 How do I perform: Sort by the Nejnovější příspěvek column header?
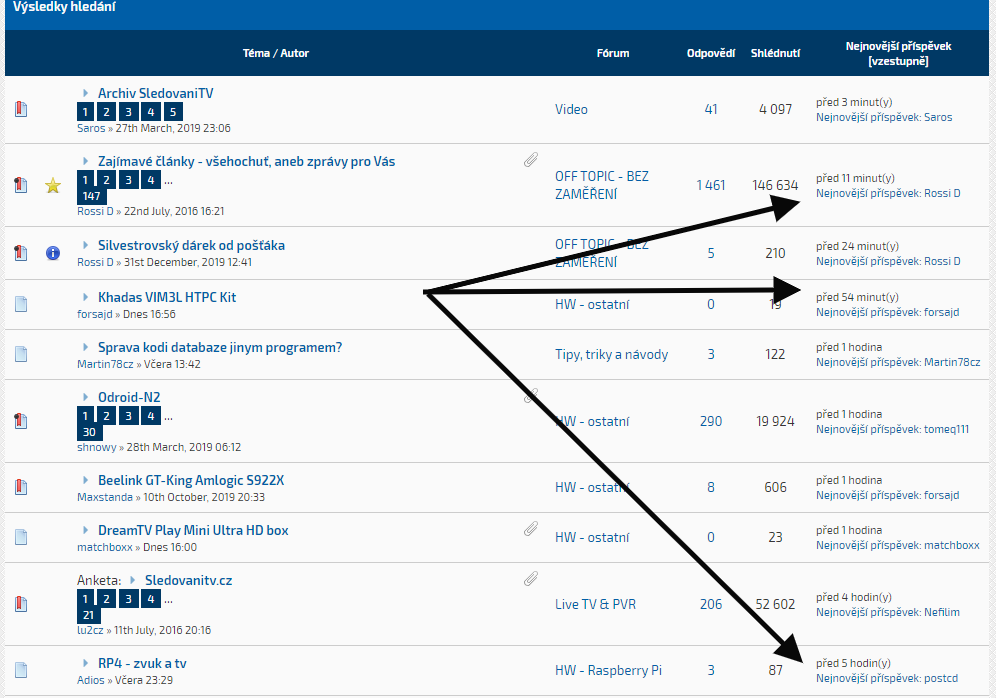[x=897, y=46]
